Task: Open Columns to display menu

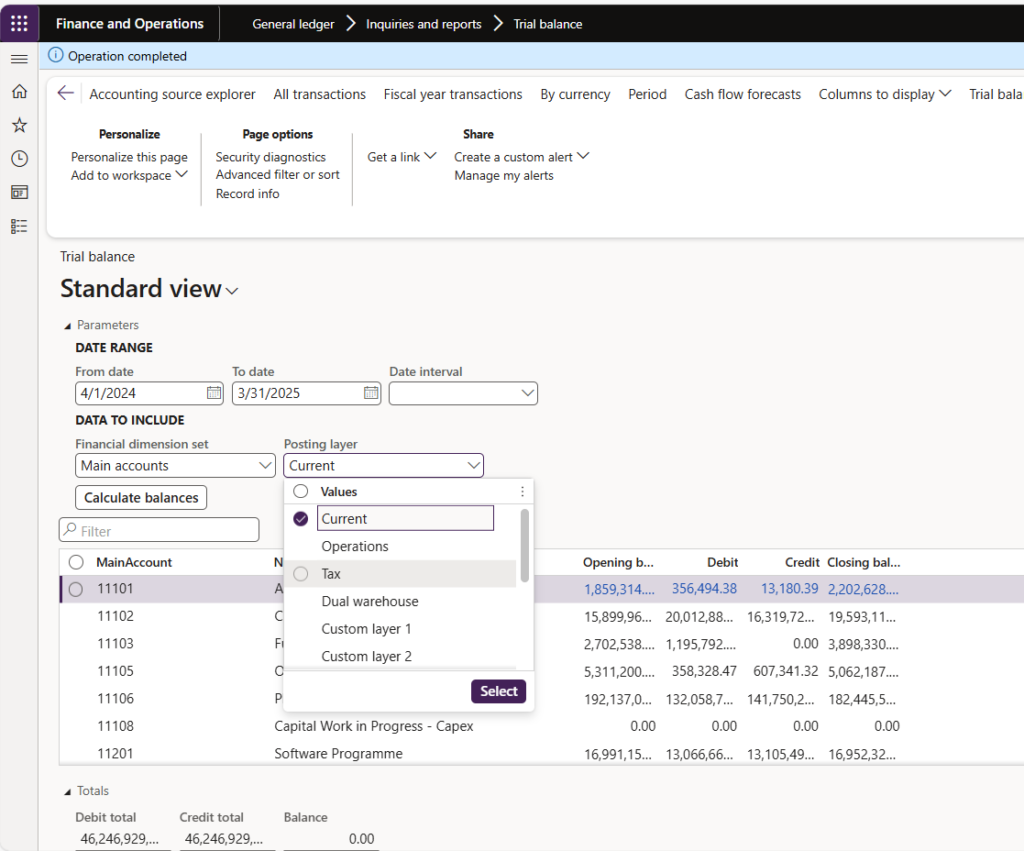Action: pos(884,94)
